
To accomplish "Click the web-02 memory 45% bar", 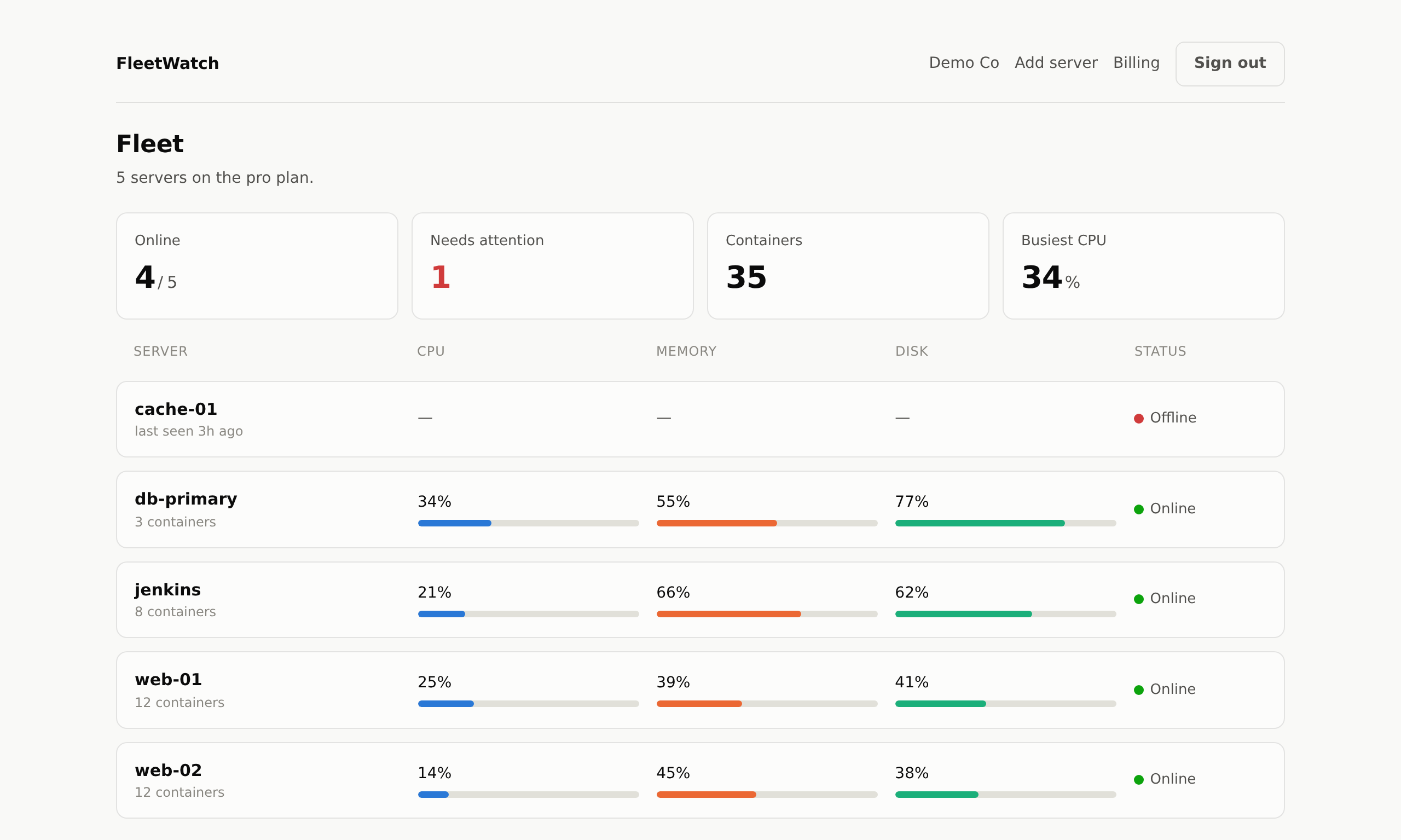I will (x=767, y=795).
